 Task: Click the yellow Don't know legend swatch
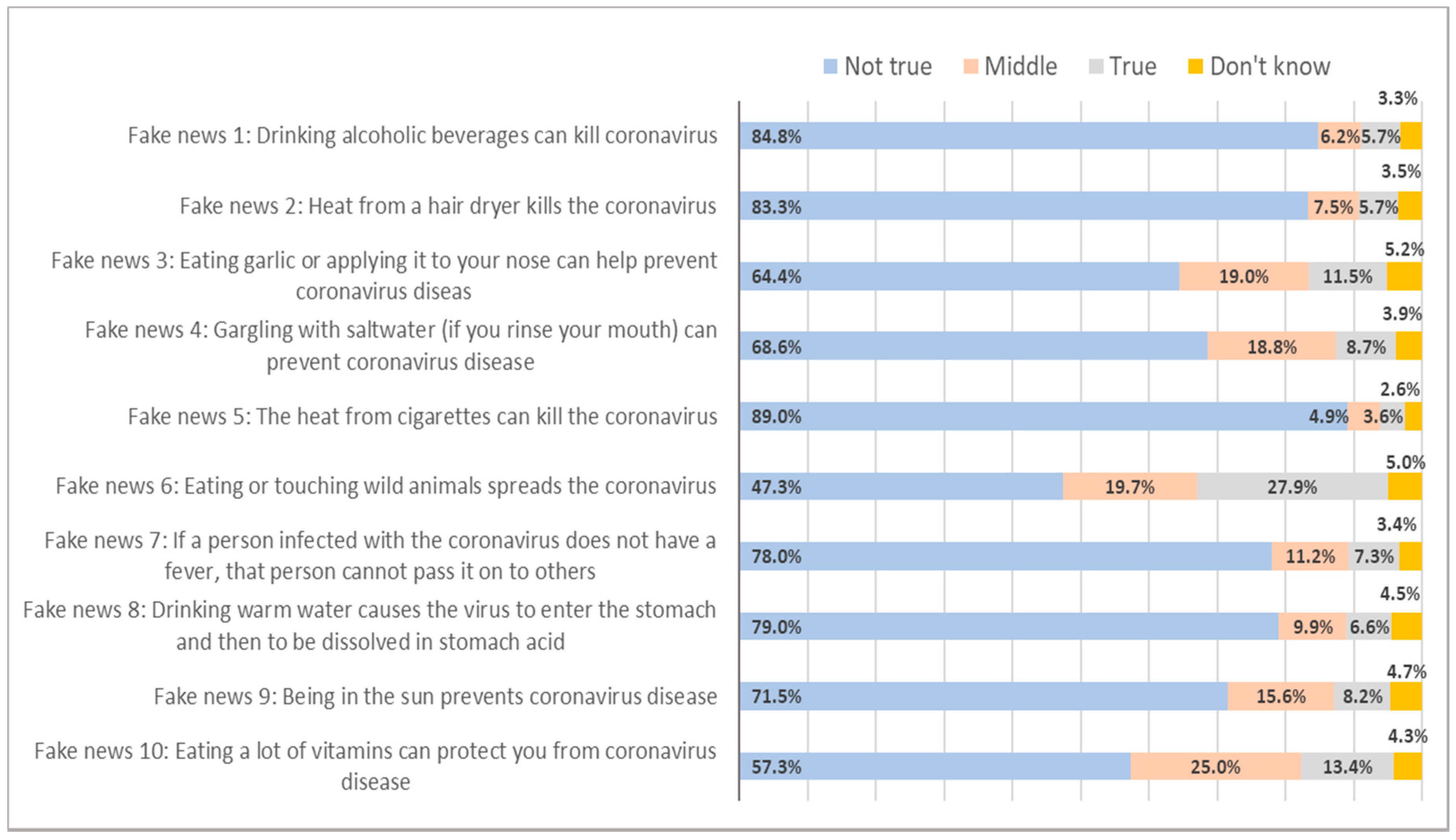[1195, 67]
